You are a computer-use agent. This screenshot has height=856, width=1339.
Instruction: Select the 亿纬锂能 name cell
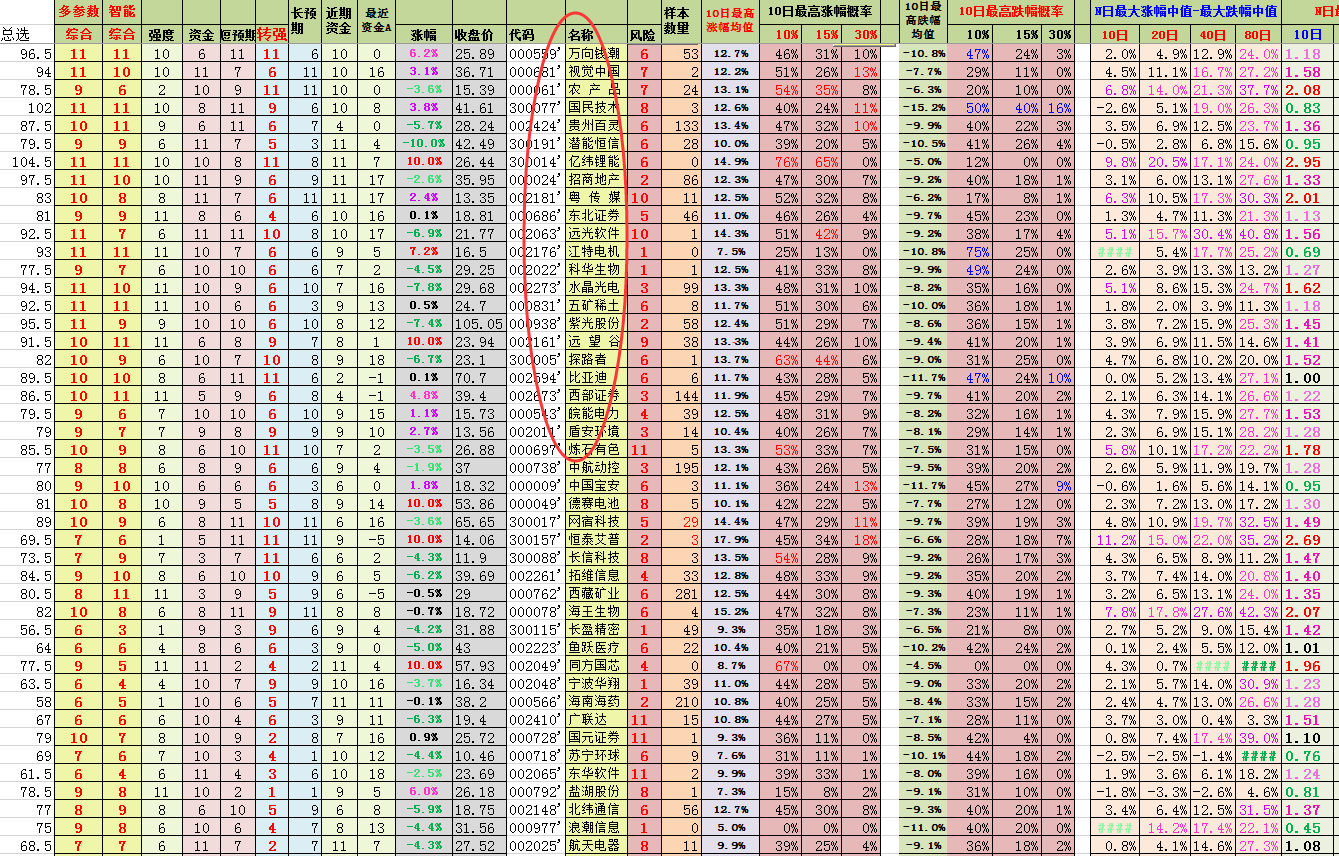[596, 161]
